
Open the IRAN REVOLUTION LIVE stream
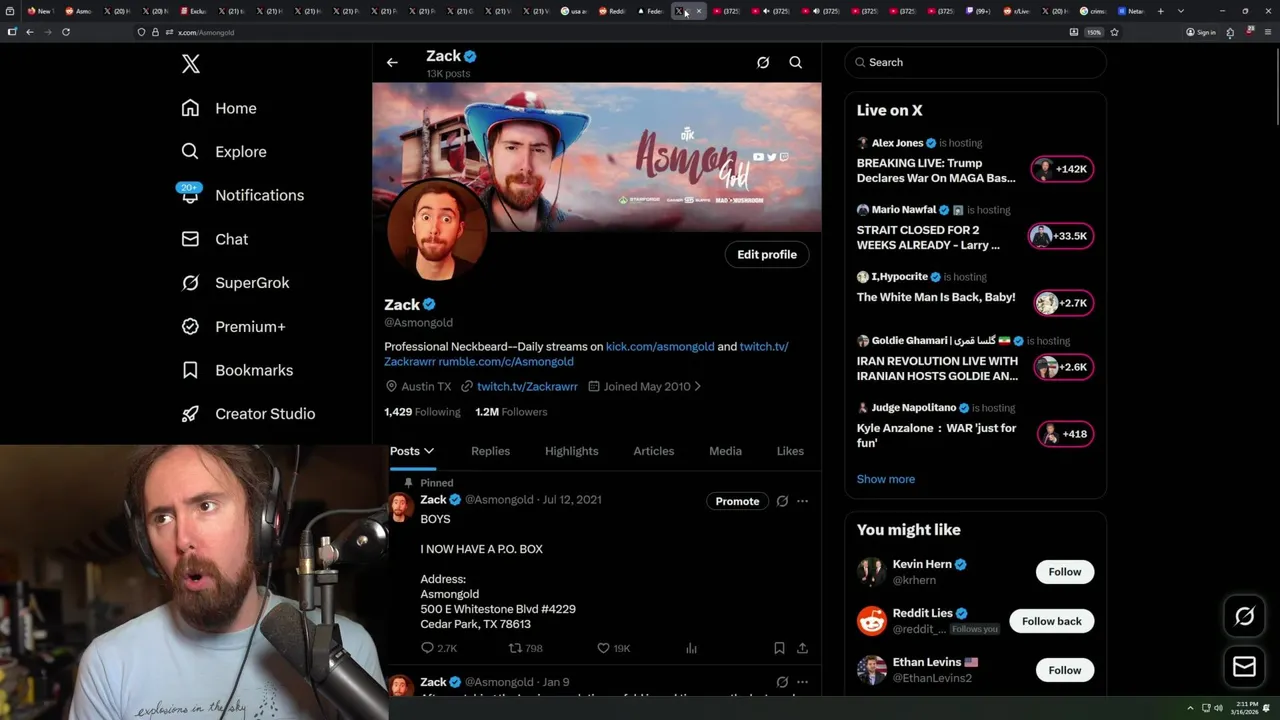[x=937, y=368]
